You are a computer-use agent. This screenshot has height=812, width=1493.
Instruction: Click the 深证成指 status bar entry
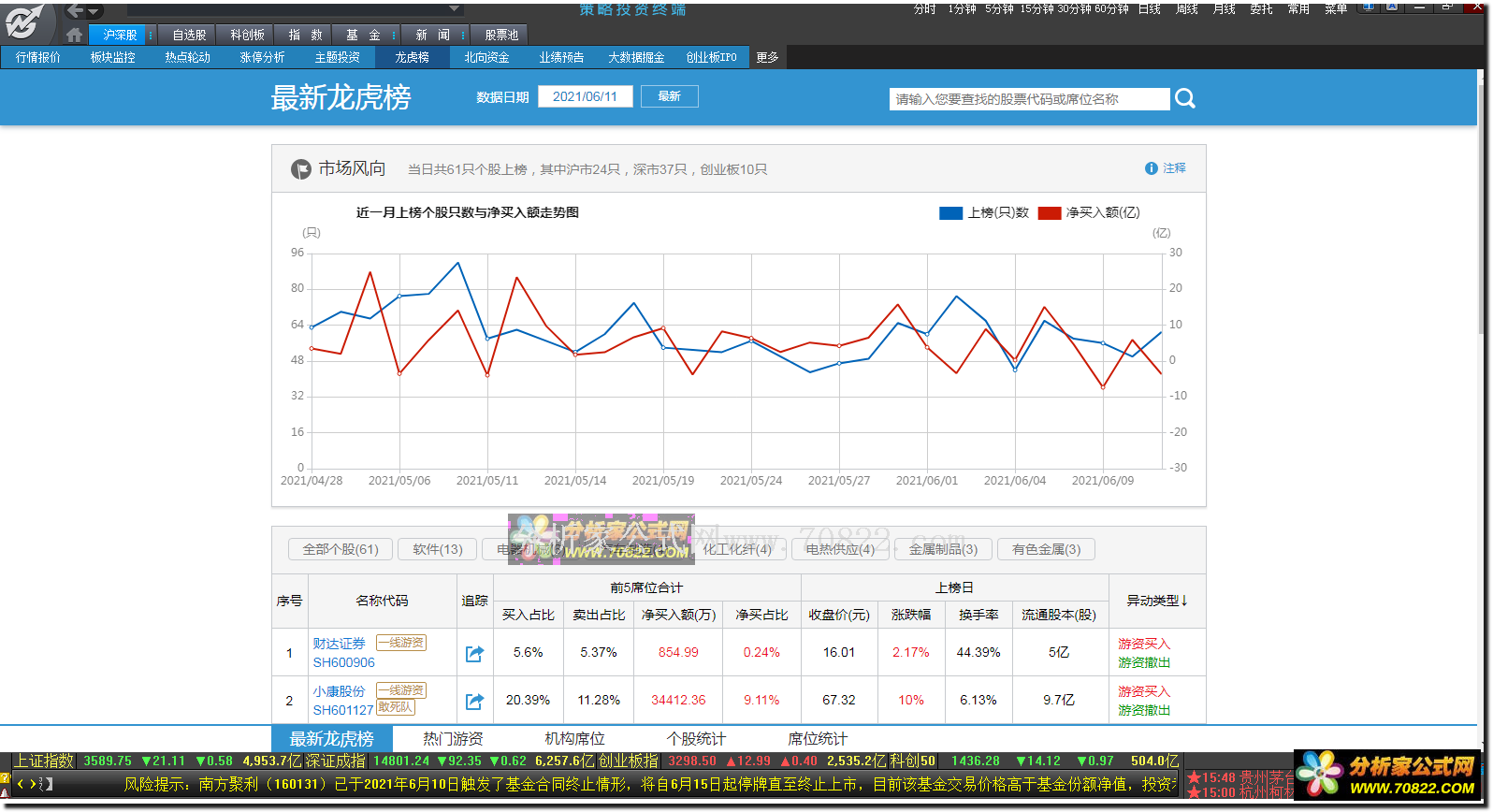(335, 761)
